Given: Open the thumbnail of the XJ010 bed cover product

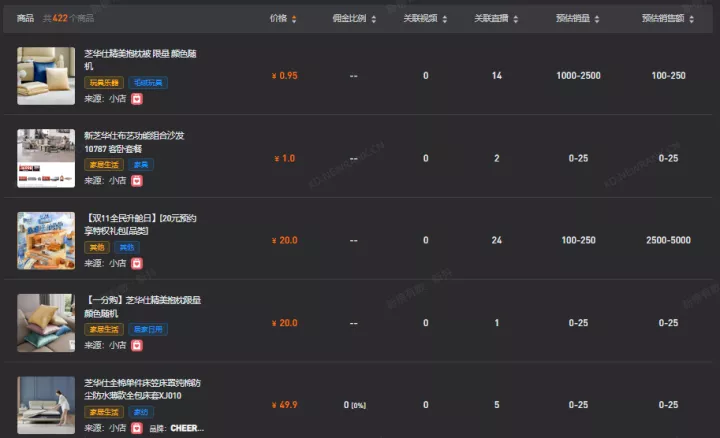Looking at the screenshot, I should (46, 405).
